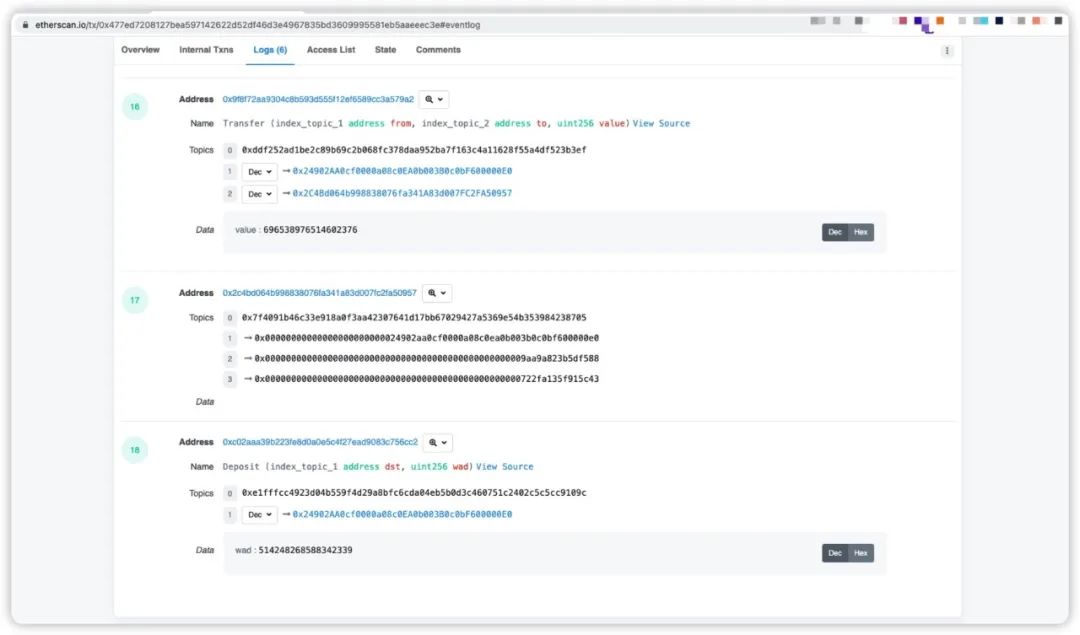The image size is (1080, 635).
Task: Switch log 18 wad data to Hex
Action: pos(861,553)
